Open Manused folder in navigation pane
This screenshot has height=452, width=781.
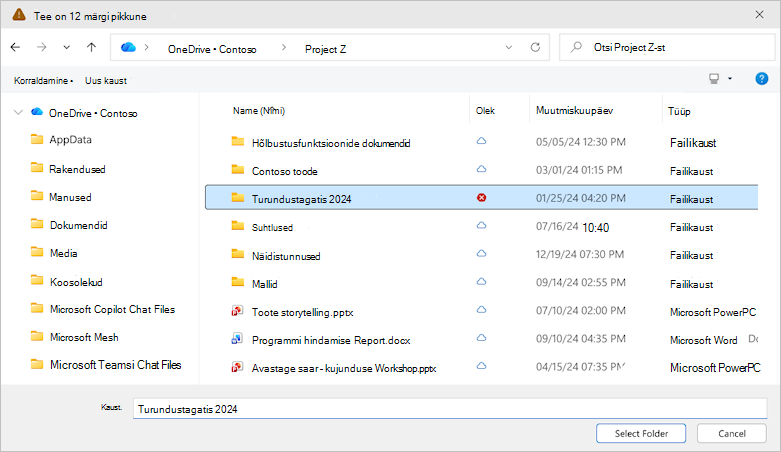(x=70, y=197)
